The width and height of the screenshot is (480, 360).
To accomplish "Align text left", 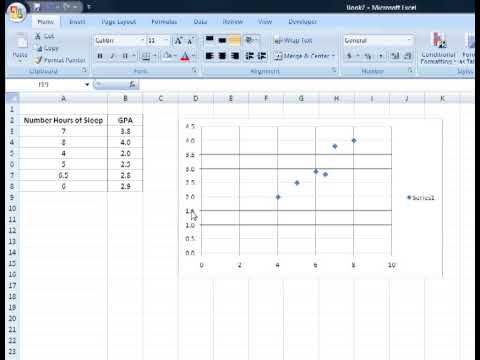I will 210,56.
